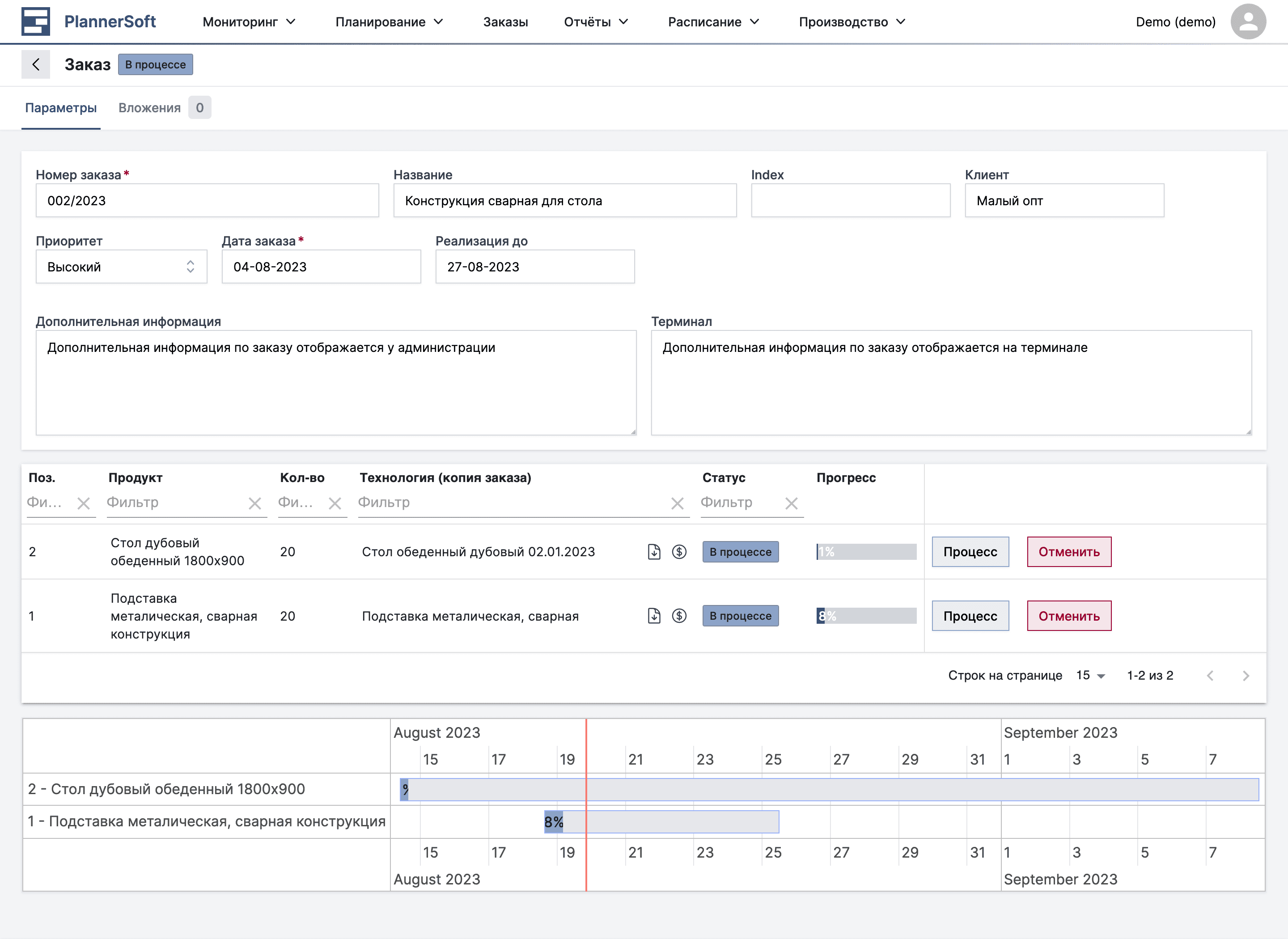Download technology copy for Подставка металическая
Image resolution: width=1288 pixels, height=939 pixels.
click(654, 616)
